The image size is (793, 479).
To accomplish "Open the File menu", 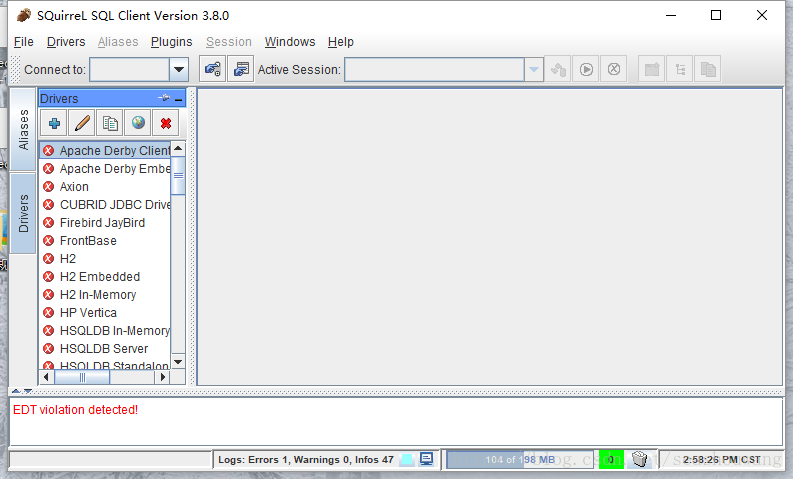I will coord(24,42).
